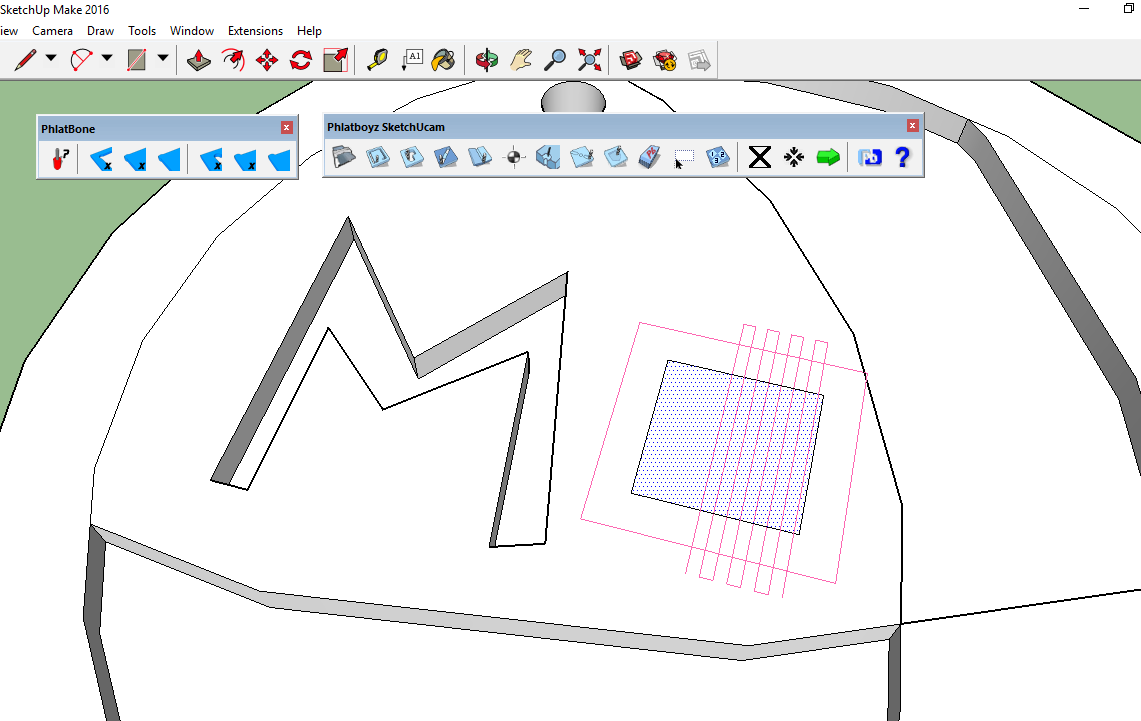1141x721 pixels.
Task: Click the green arrow generate G-code button
Action: (x=827, y=157)
